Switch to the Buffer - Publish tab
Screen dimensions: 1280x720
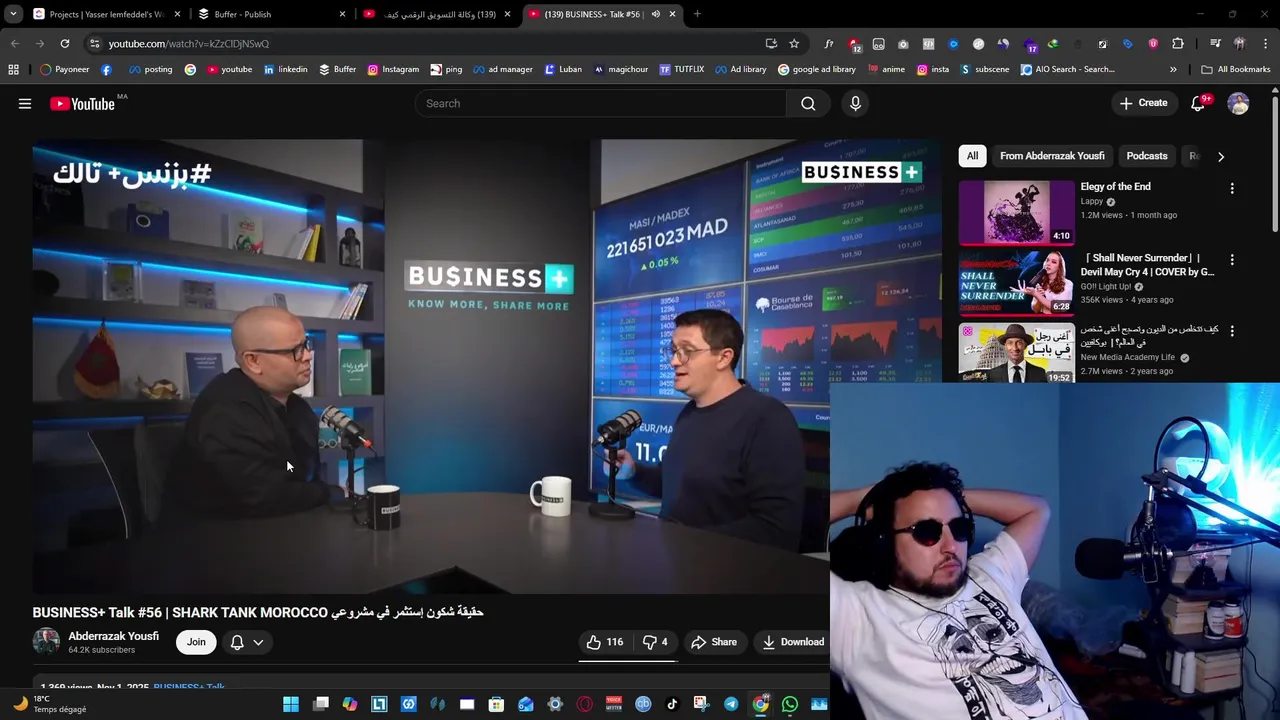point(270,14)
